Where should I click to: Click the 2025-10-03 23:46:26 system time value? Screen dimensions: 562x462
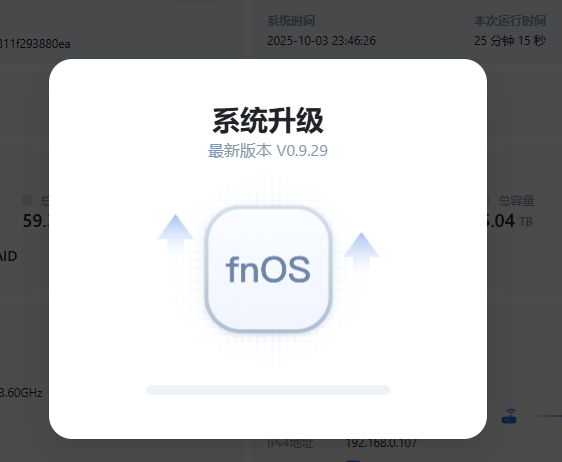click(x=322, y=41)
